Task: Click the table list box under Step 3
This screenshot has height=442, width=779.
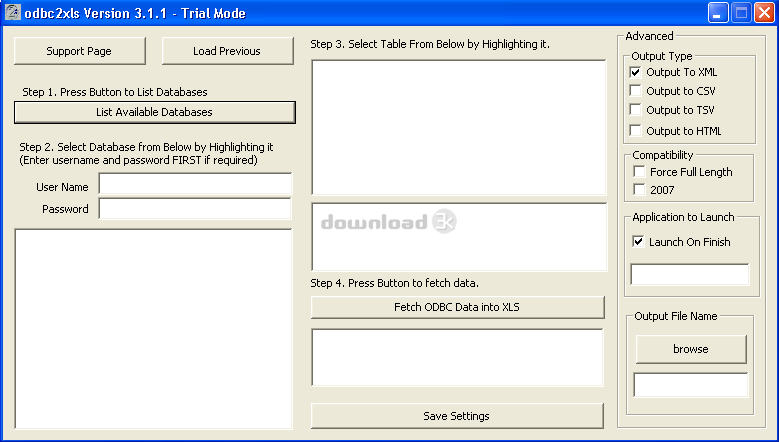Action: [x=459, y=127]
